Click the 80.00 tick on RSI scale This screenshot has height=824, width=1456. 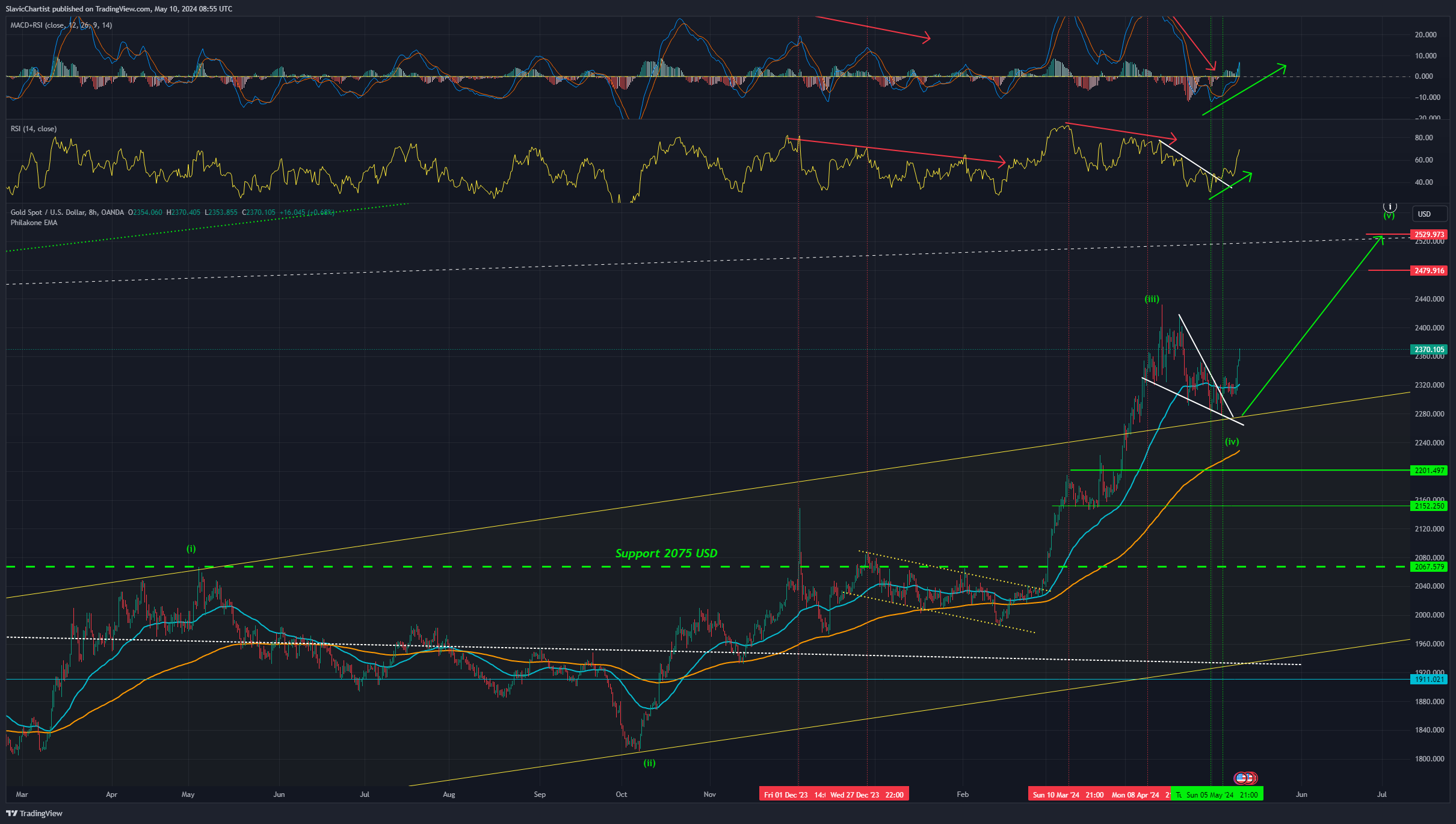coord(1424,138)
